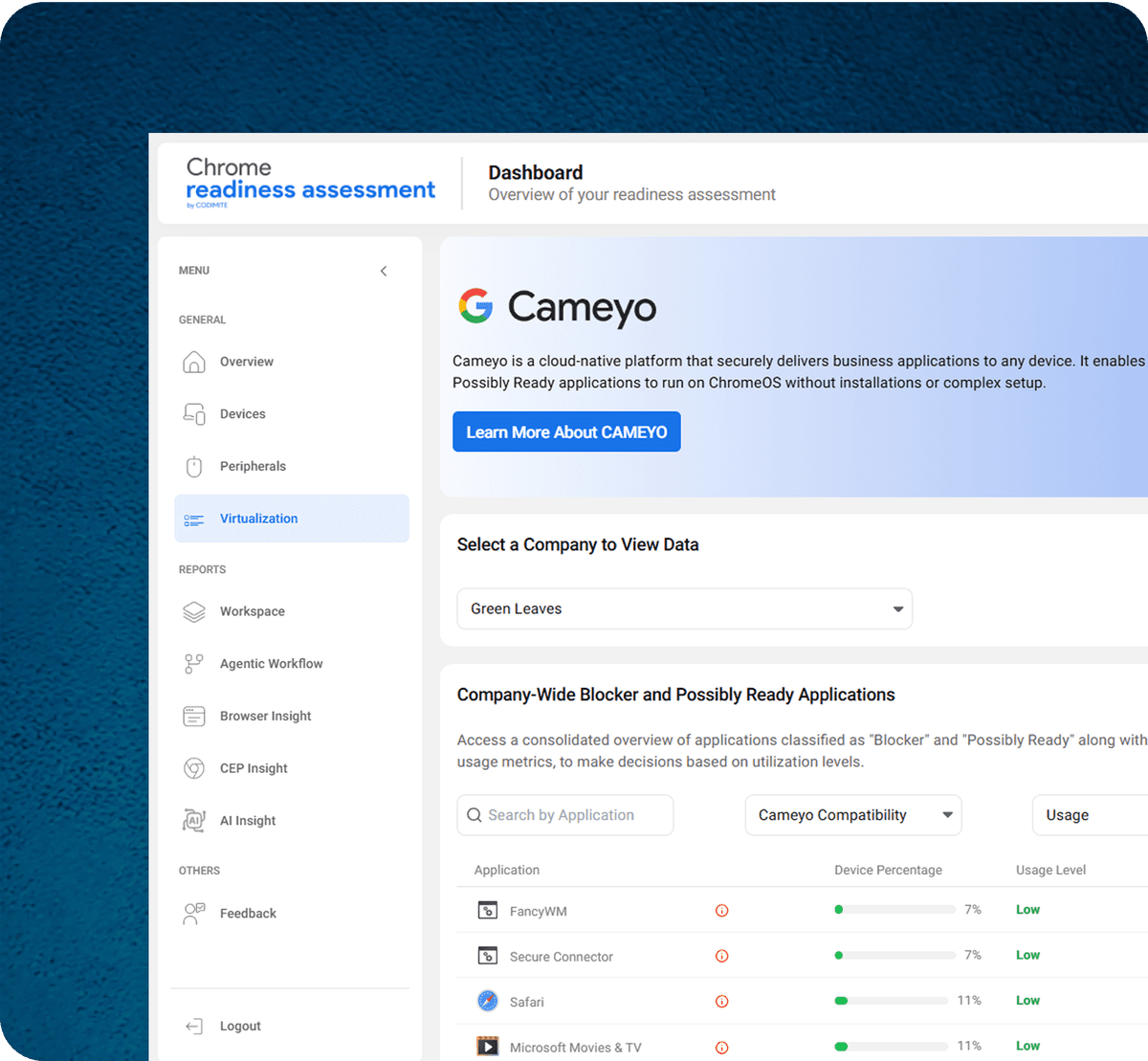Click the FancyWM device percentage bar
This screenshot has width=1148, height=1061.
coord(894,910)
